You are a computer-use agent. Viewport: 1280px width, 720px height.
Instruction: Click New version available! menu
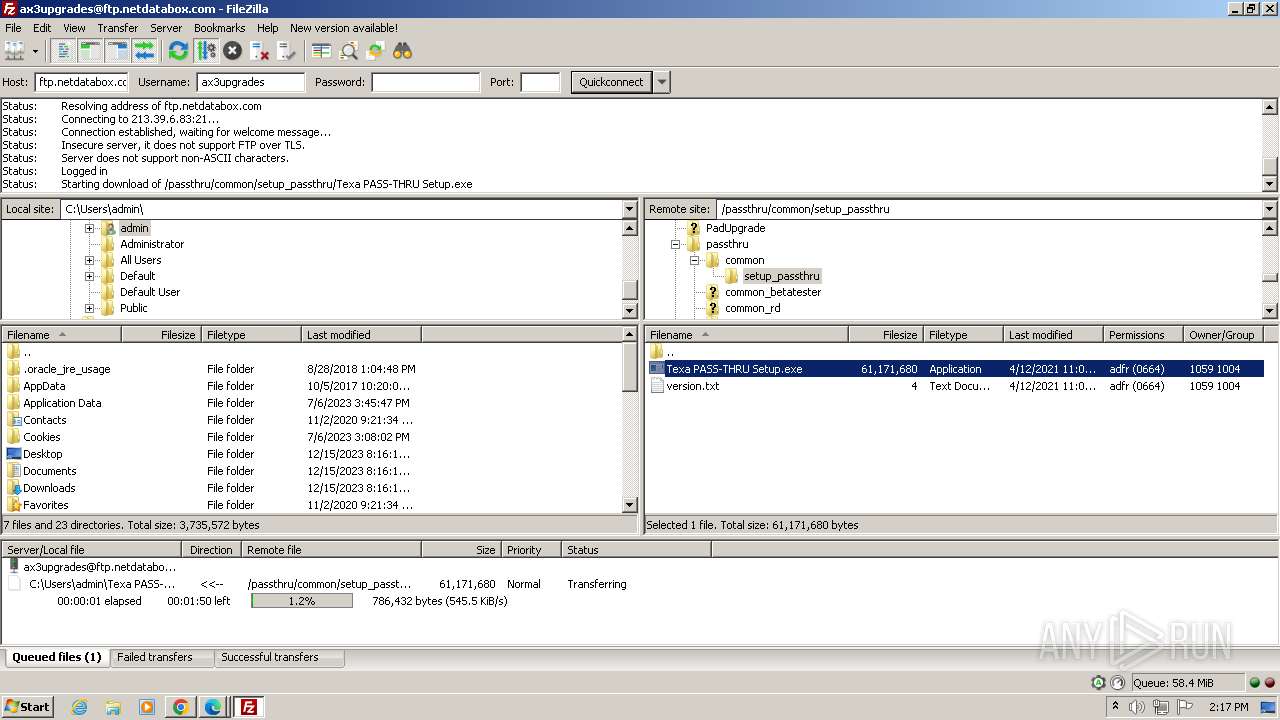pos(344,28)
